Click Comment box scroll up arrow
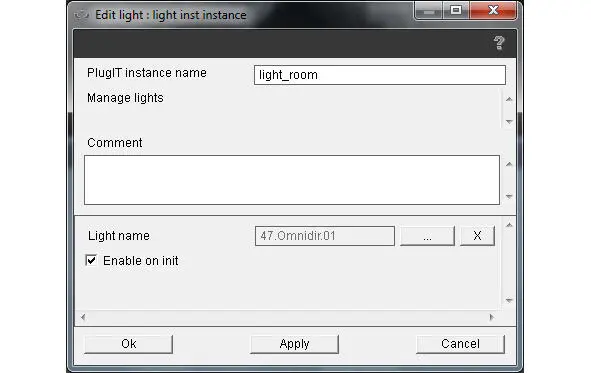The image size is (591, 373). [509, 164]
